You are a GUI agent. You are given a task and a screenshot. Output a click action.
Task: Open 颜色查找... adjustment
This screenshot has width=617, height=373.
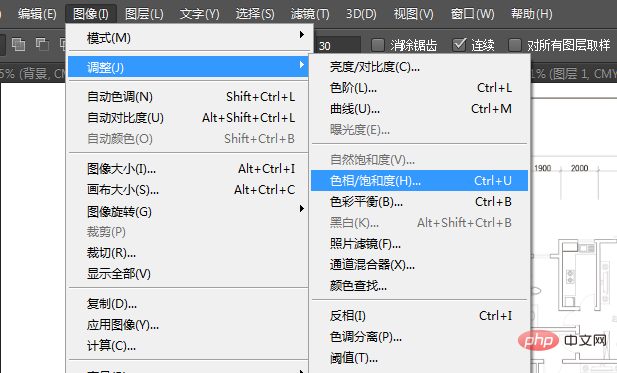pos(419,286)
